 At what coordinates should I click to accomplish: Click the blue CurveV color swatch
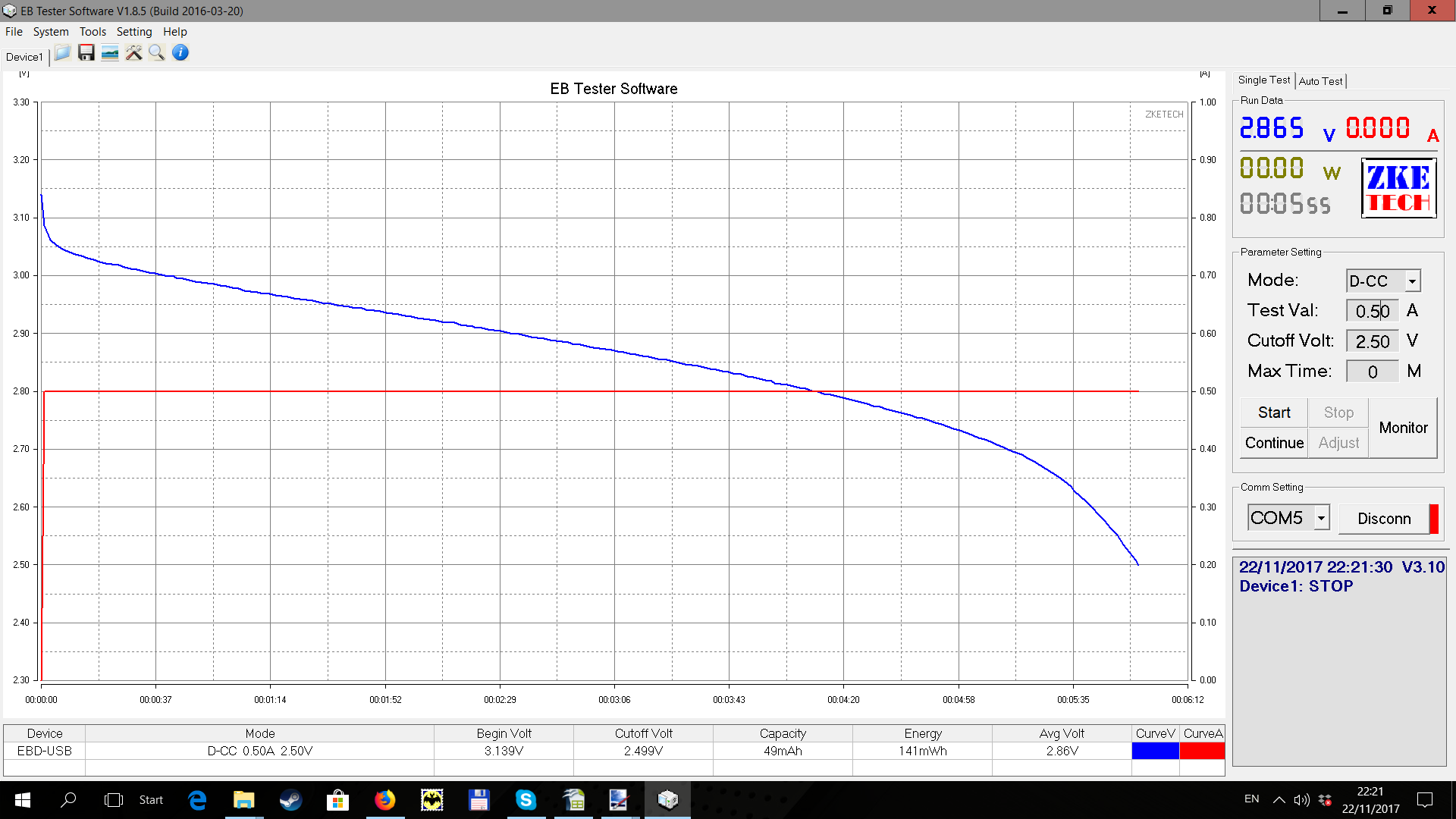[x=1155, y=751]
